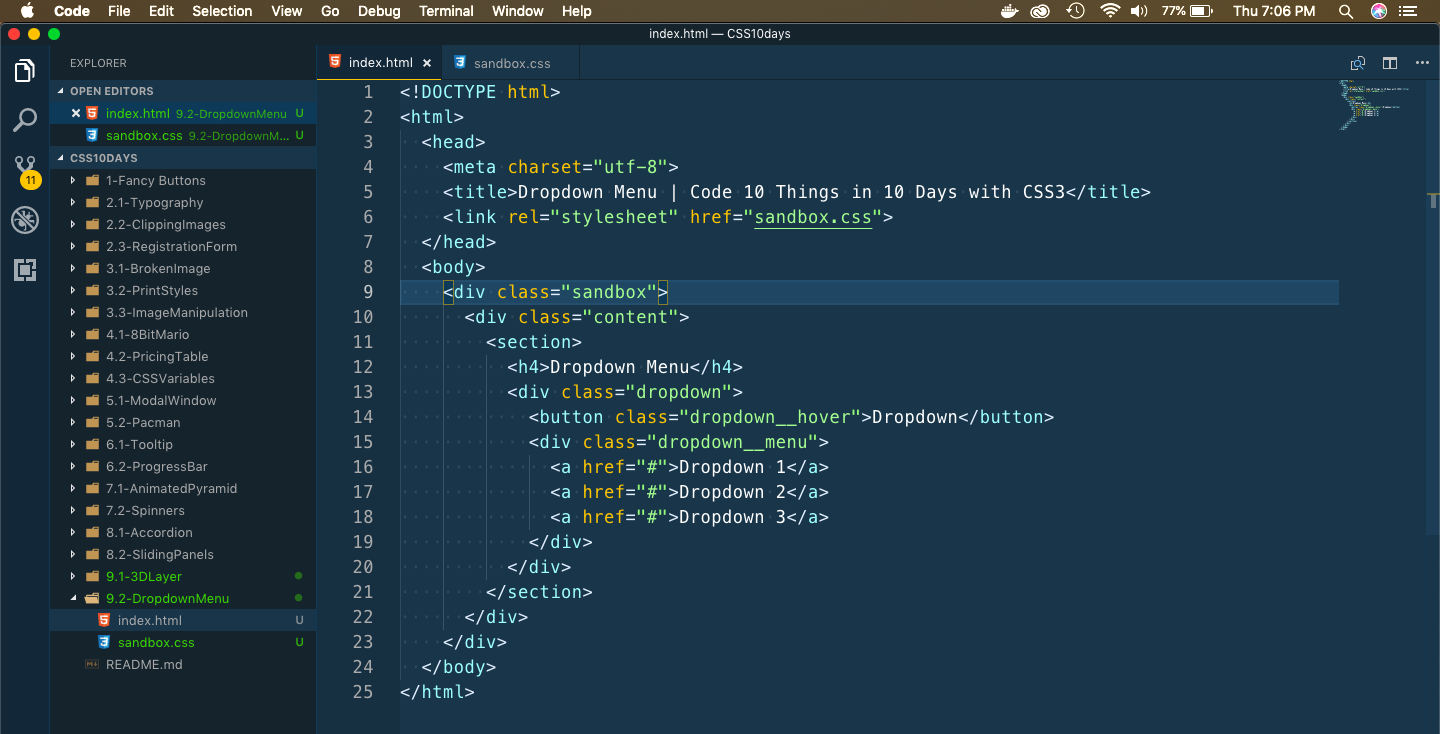Click the battery 77% indicator
Image resolution: width=1440 pixels, height=734 pixels.
(1187, 11)
